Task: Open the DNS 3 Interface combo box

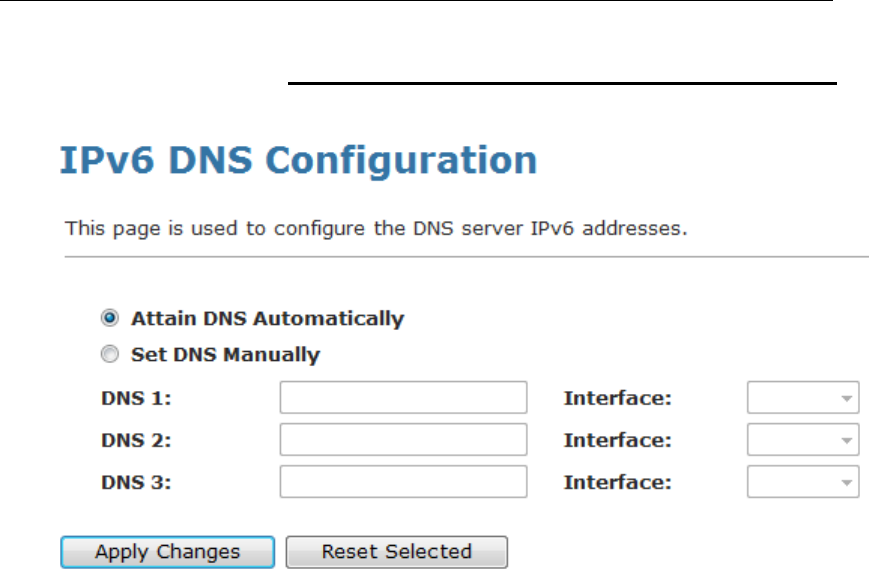Action: click(803, 482)
